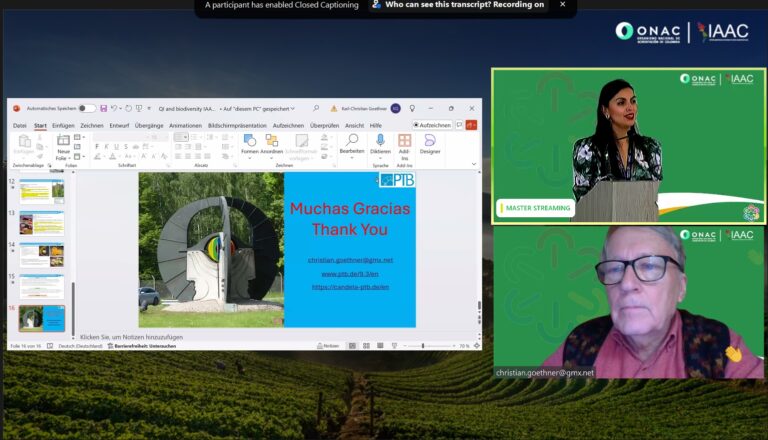The width and height of the screenshot is (768, 440).
Task: Toggle bold formatting in Schriftart group
Action: 97,146
